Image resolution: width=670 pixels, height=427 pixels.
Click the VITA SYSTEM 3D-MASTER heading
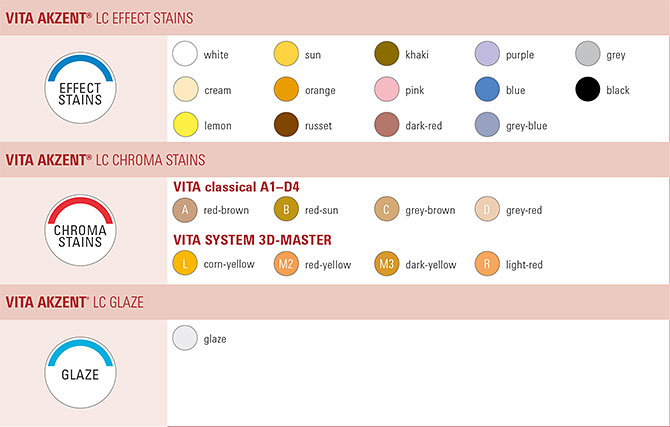point(252,240)
